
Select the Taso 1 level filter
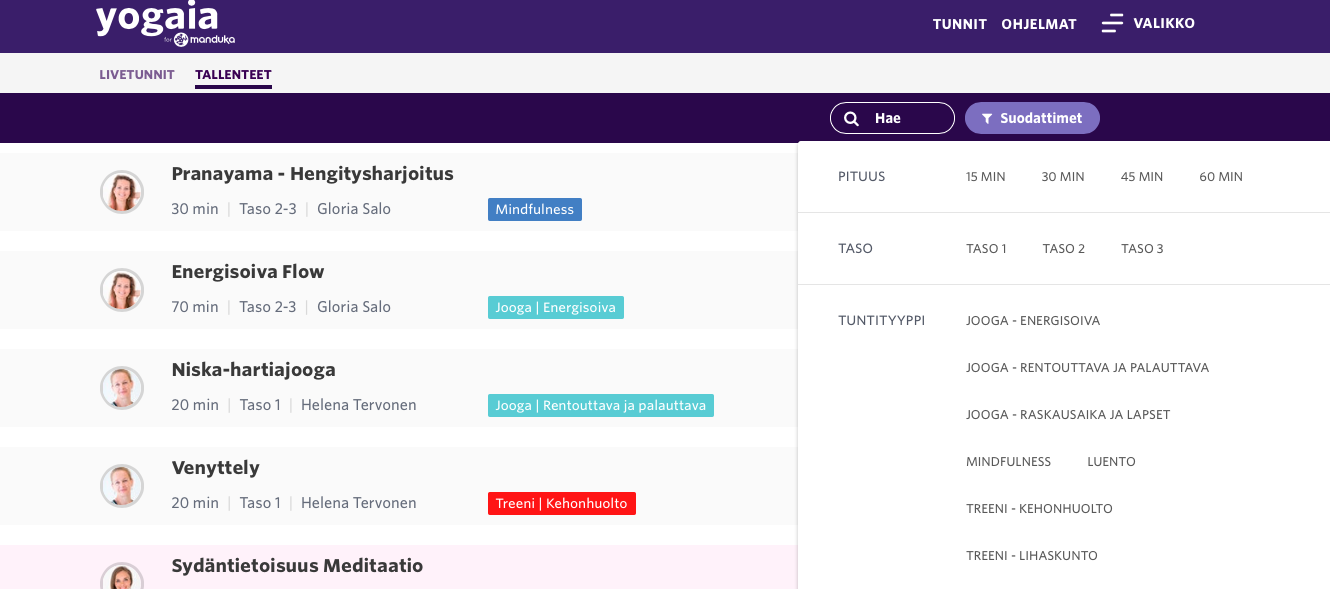pyautogui.click(x=986, y=249)
